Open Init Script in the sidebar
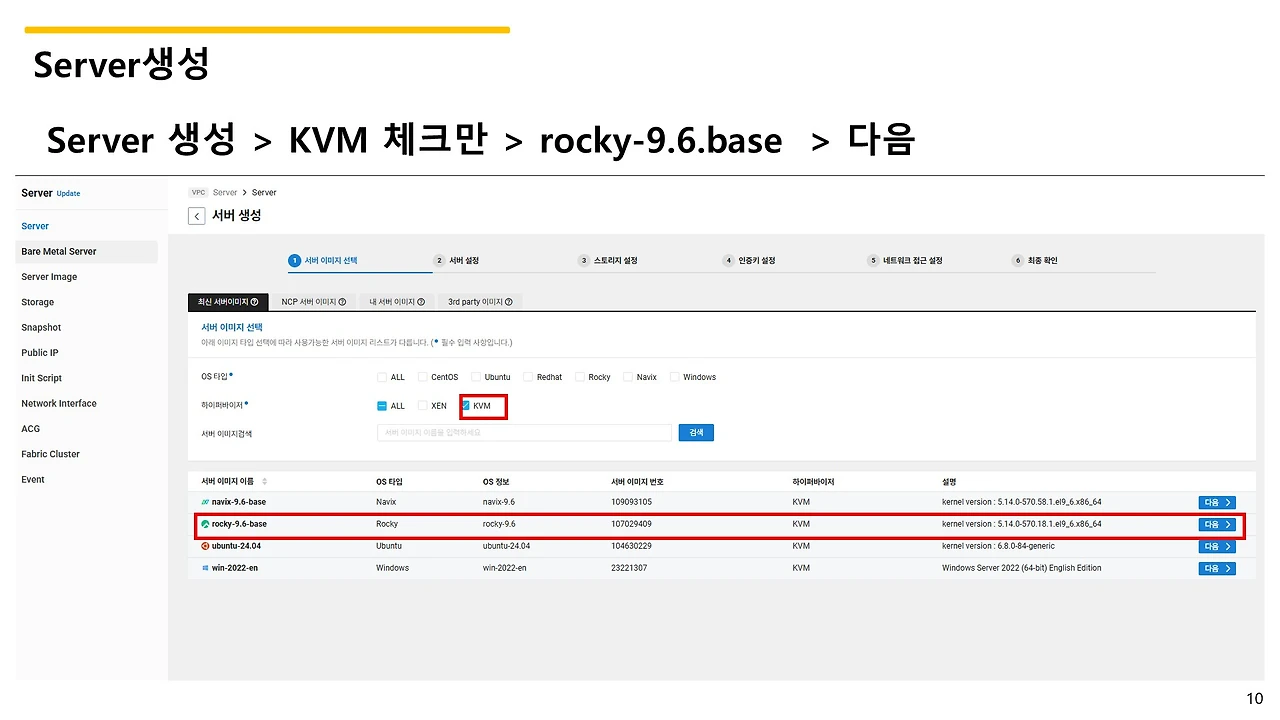1280x720 pixels. click(42, 378)
